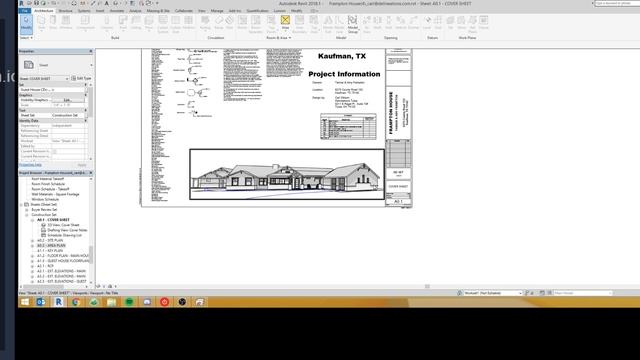The width and height of the screenshot is (640, 360).
Task: Click the Properties help link
Action: [x=30, y=165]
